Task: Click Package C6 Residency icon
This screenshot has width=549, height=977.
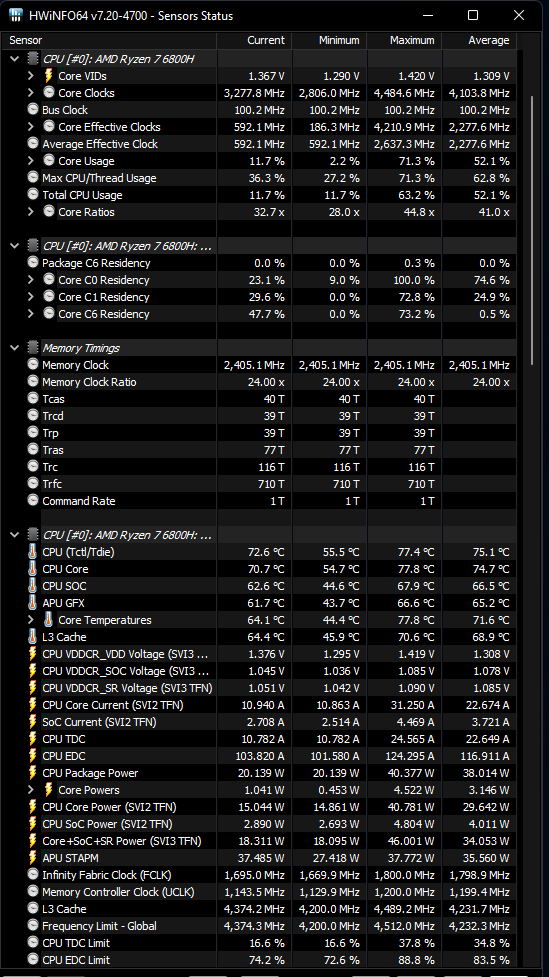Action: pyautogui.click(x=33, y=262)
